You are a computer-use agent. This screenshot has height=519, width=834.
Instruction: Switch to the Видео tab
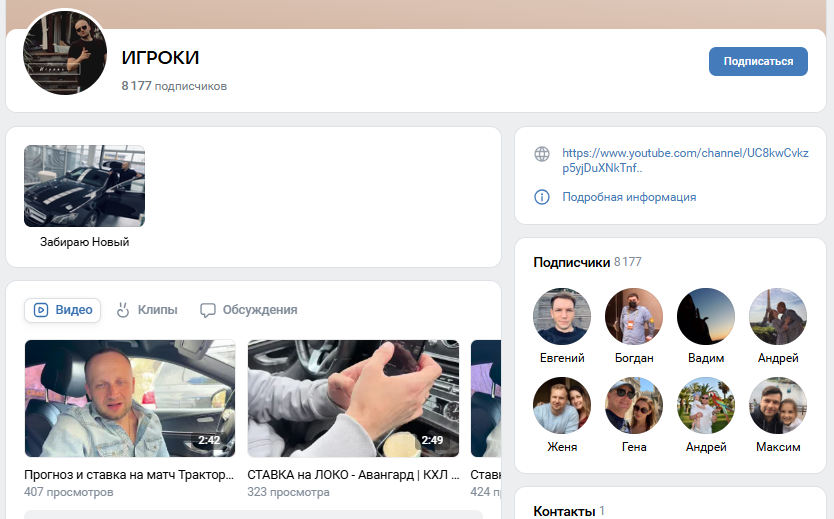coord(63,310)
